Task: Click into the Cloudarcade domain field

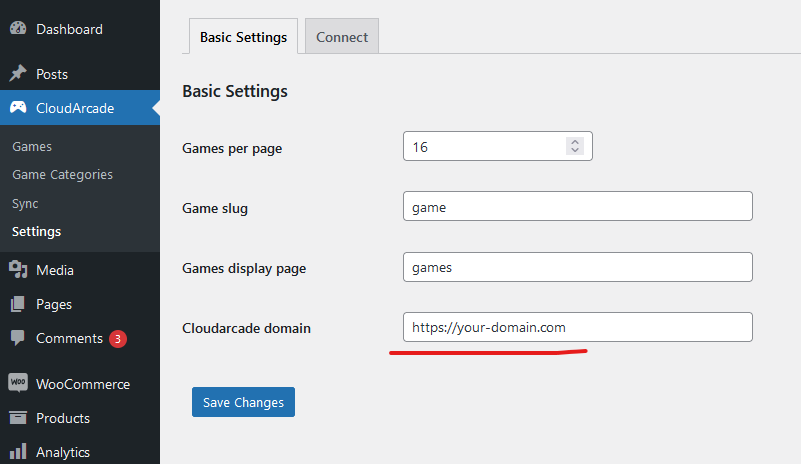Action: [x=578, y=327]
